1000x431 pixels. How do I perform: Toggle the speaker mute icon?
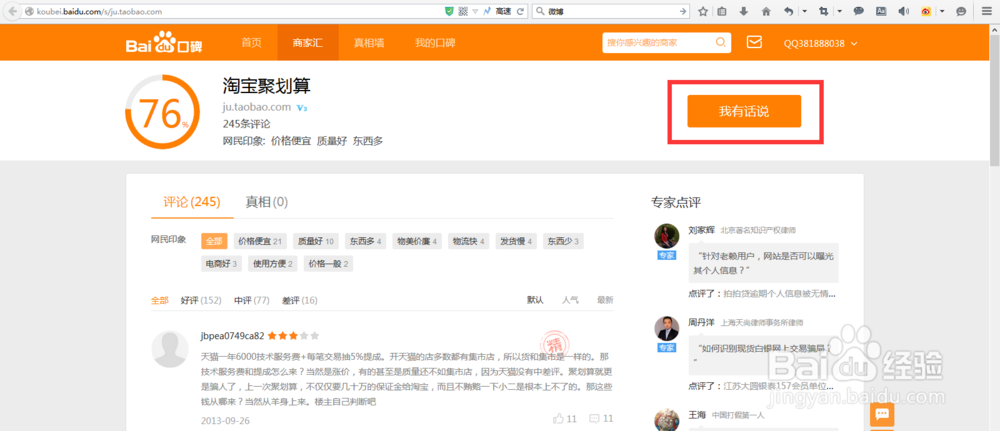903,11
